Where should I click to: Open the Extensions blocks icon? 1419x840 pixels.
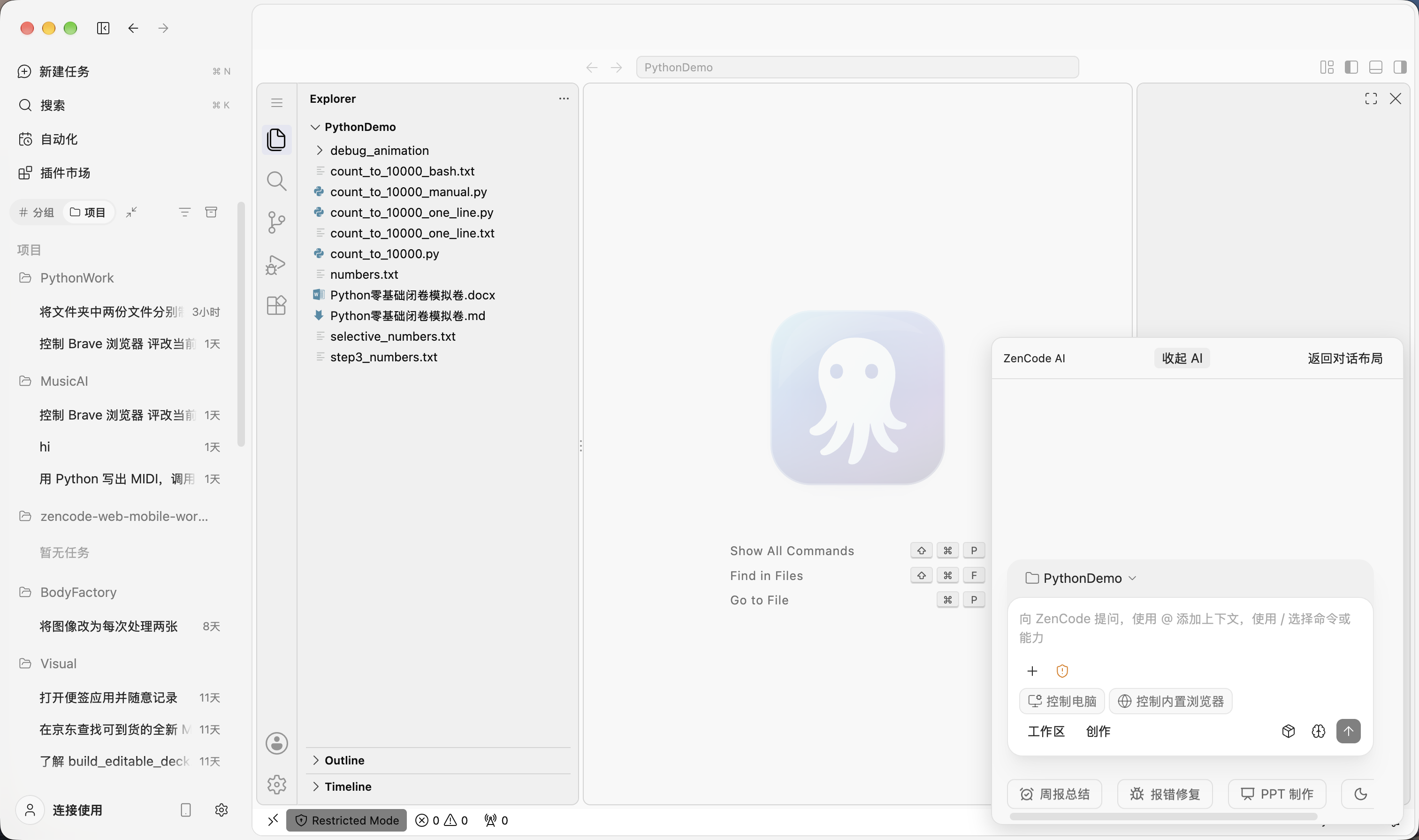(276, 305)
